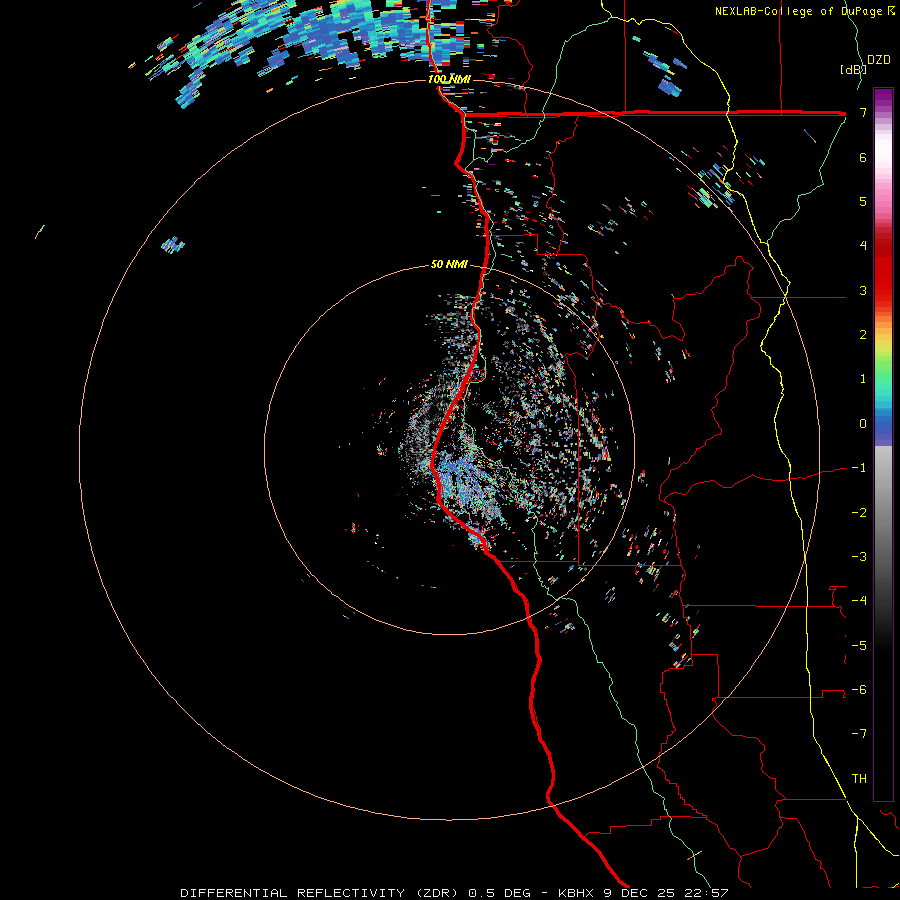The width and height of the screenshot is (900, 900).
Task: Click the 2 value on color scale
Action: click(x=863, y=335)
